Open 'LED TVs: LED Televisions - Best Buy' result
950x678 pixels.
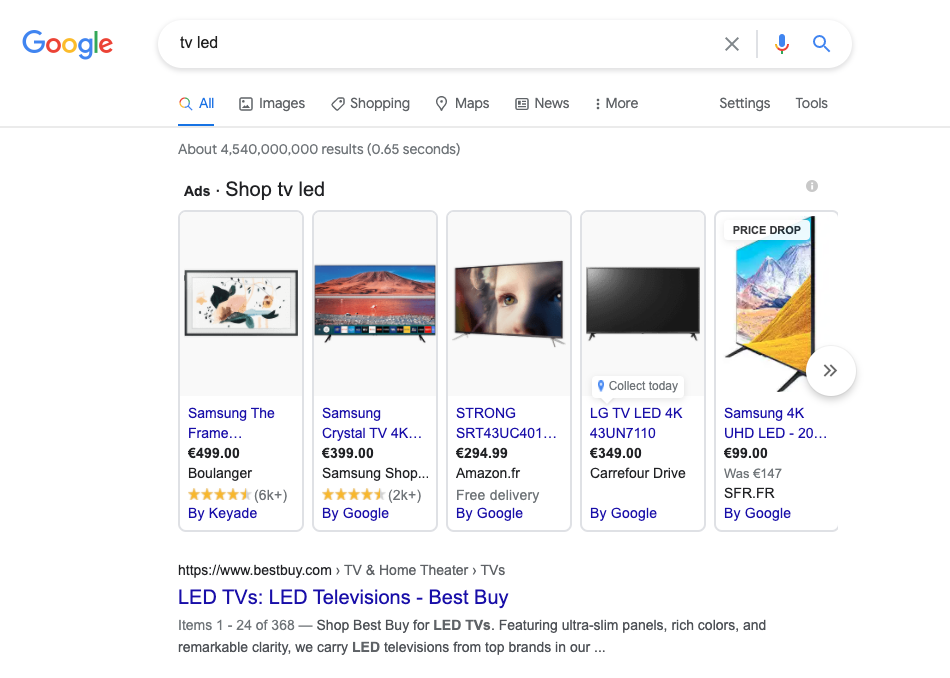343,597
